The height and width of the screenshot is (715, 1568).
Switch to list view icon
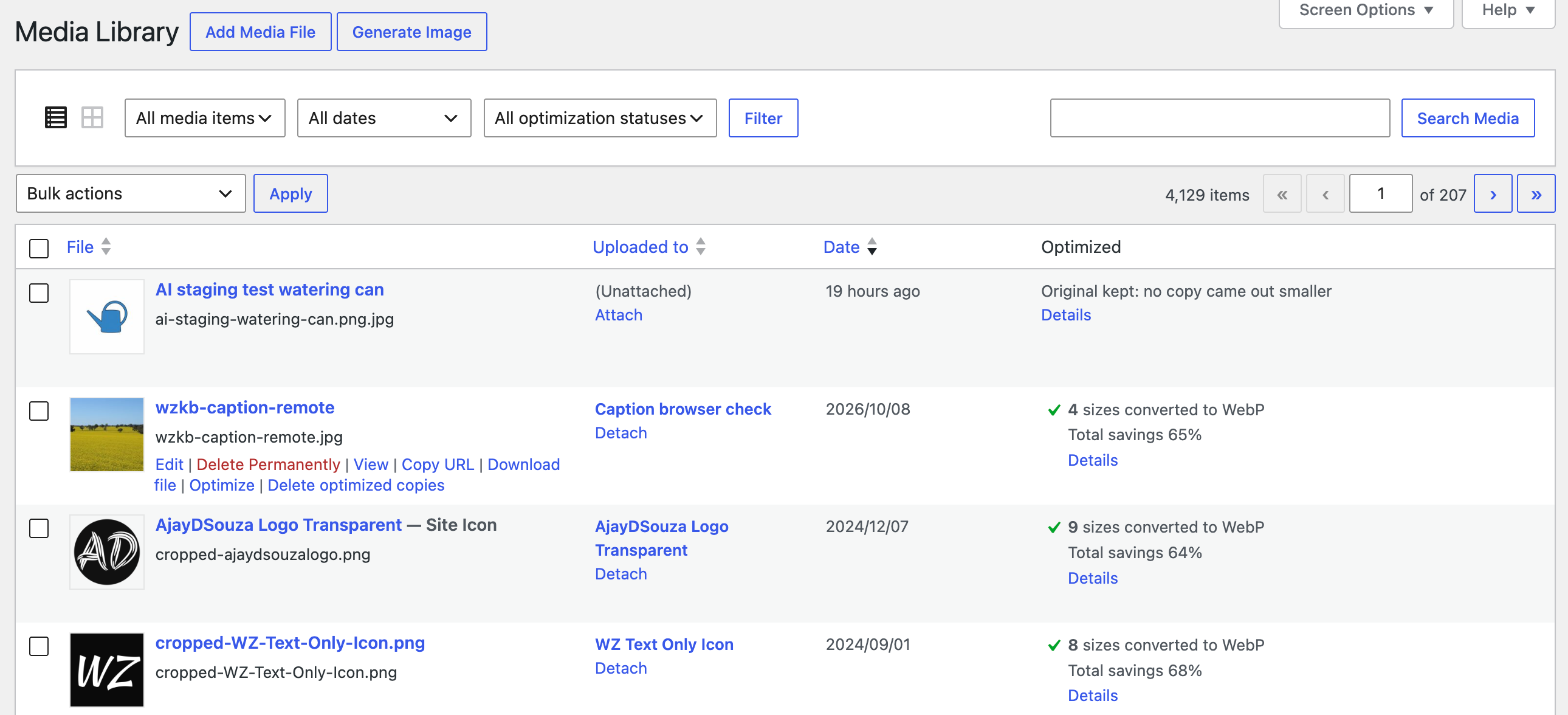coord(56,118)
